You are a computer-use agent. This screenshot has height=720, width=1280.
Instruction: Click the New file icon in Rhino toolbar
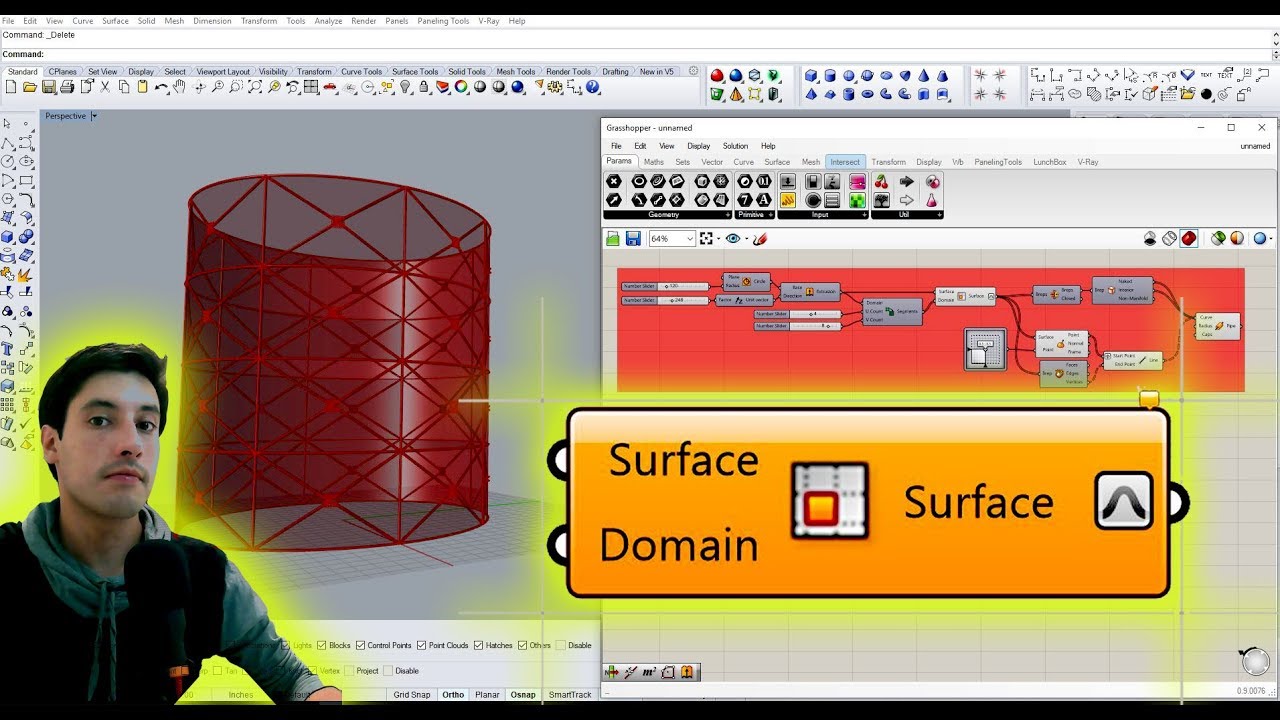(x=10, y=87)
